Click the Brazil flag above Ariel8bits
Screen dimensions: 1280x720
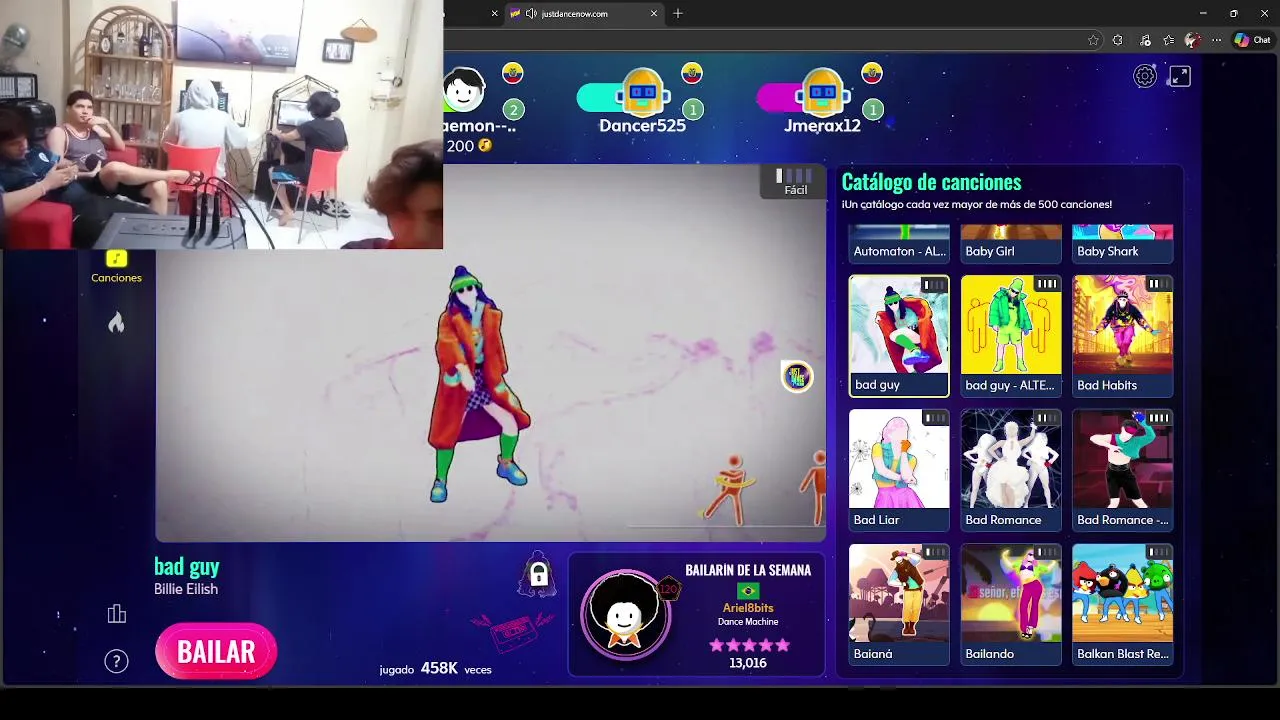[748, 591]
